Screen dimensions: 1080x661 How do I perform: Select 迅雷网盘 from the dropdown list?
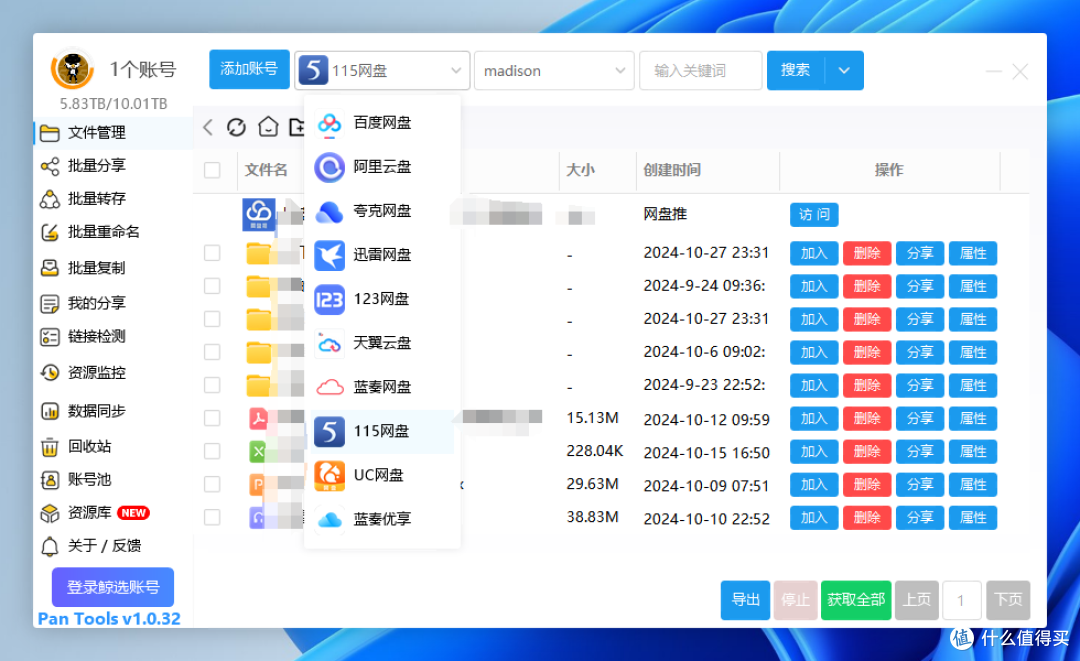point(382,255)
